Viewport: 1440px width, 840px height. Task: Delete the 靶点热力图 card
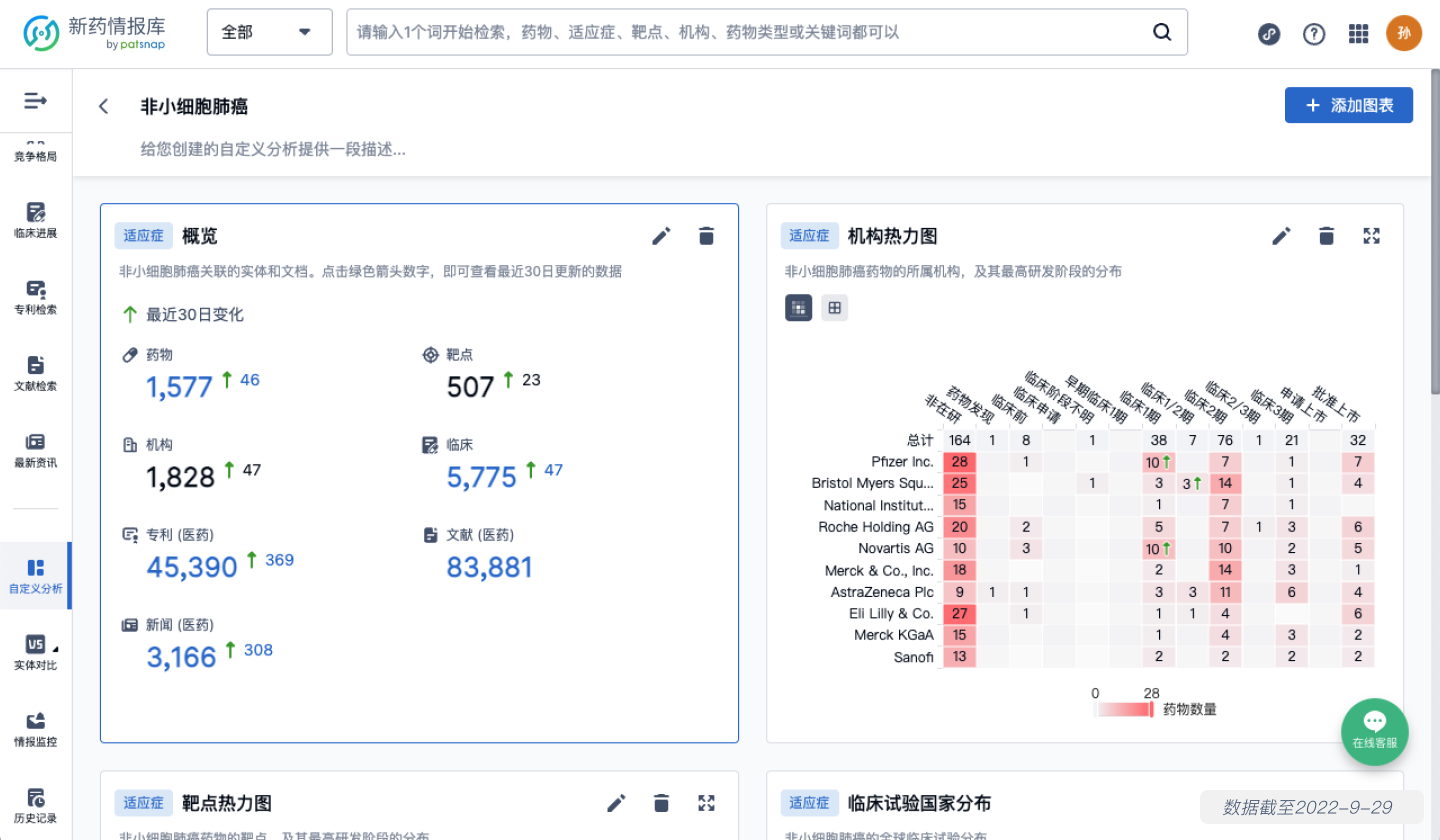coord(661,802)
